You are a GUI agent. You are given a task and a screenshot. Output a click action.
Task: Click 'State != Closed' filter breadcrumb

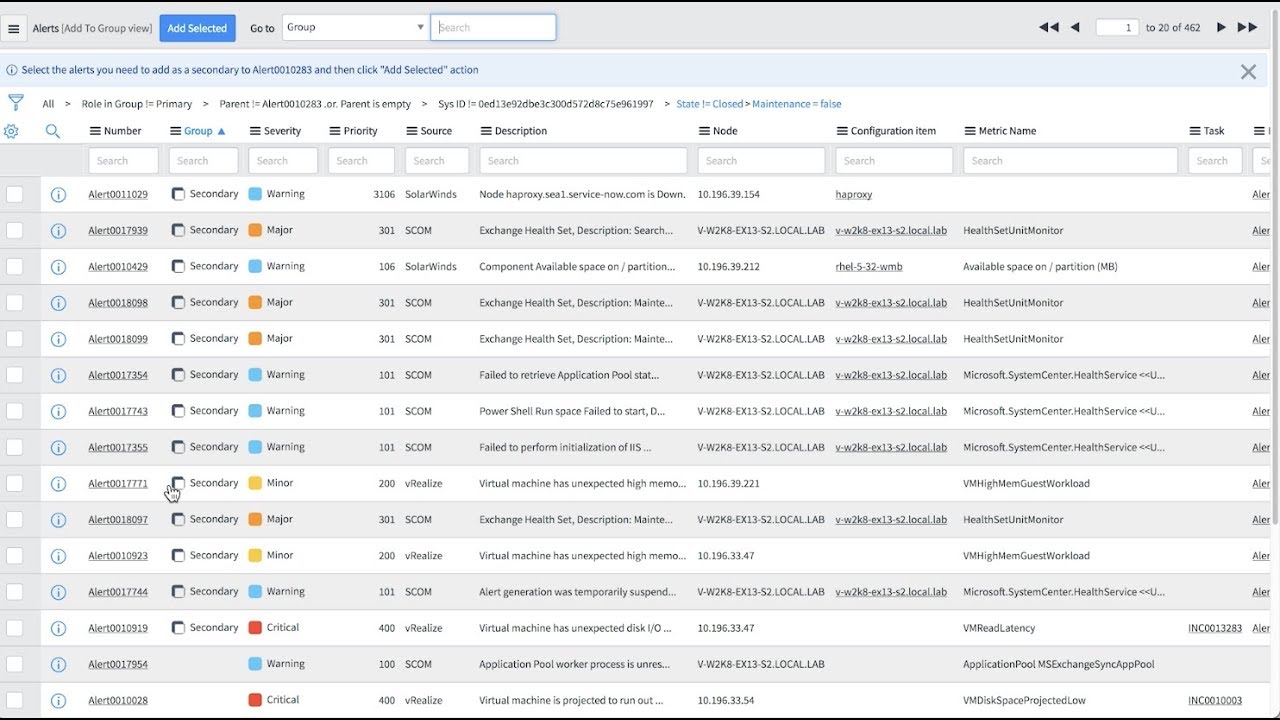(710, 104)
